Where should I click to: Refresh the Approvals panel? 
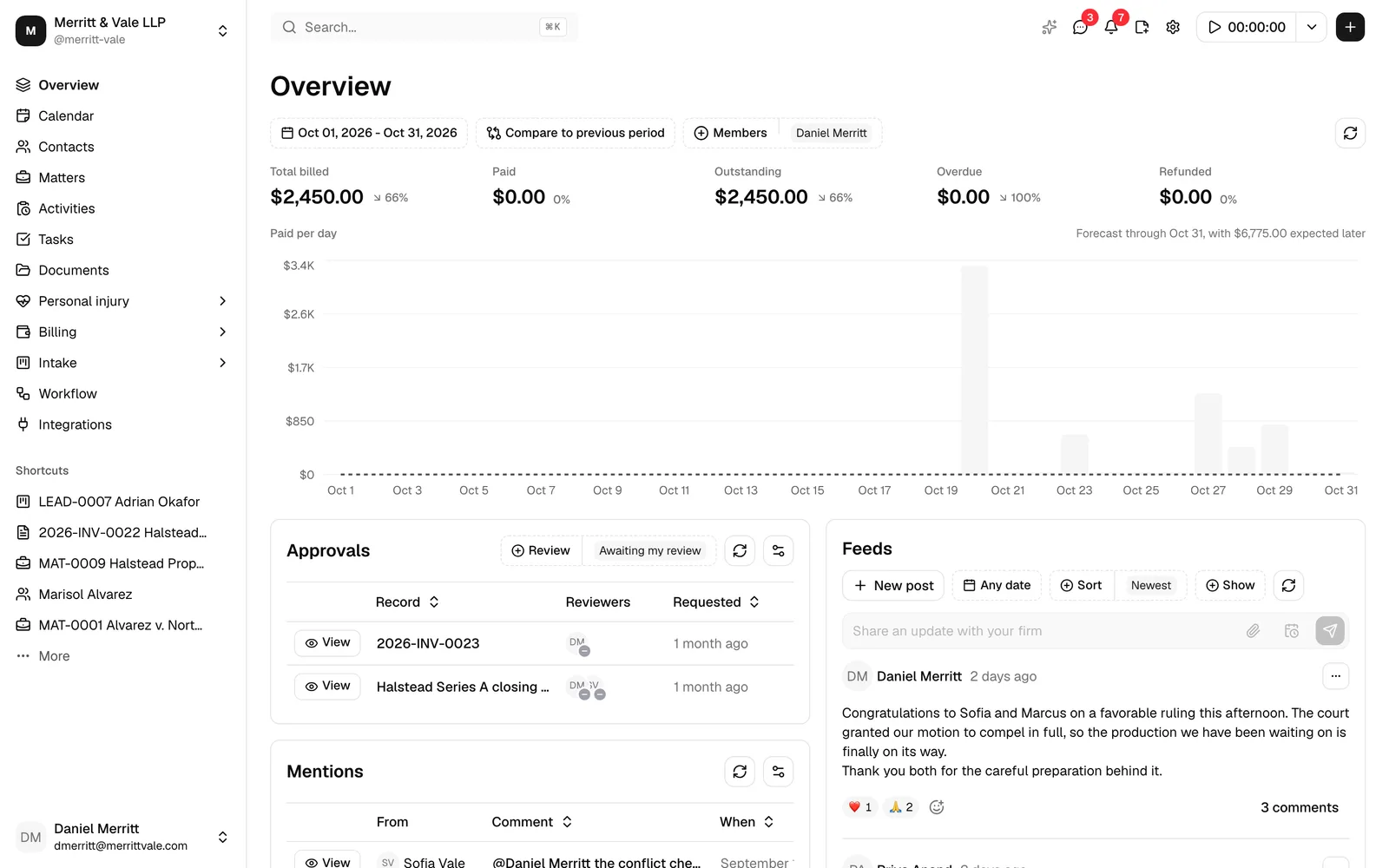(x=740, y=550)
